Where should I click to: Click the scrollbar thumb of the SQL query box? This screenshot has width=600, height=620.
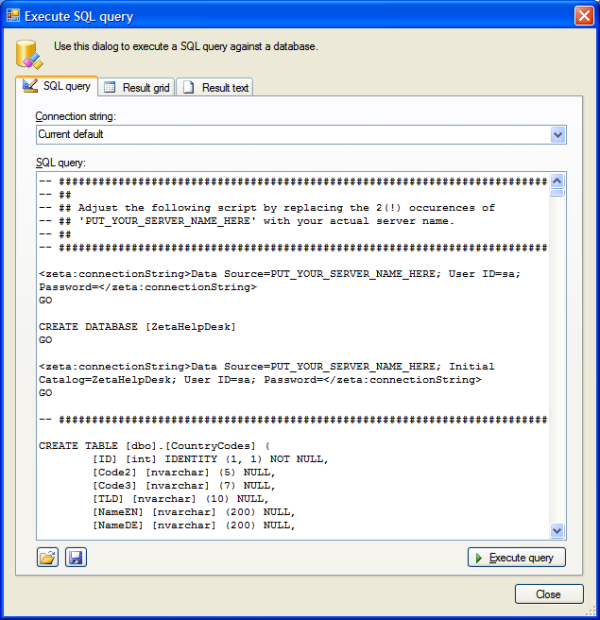557,193
